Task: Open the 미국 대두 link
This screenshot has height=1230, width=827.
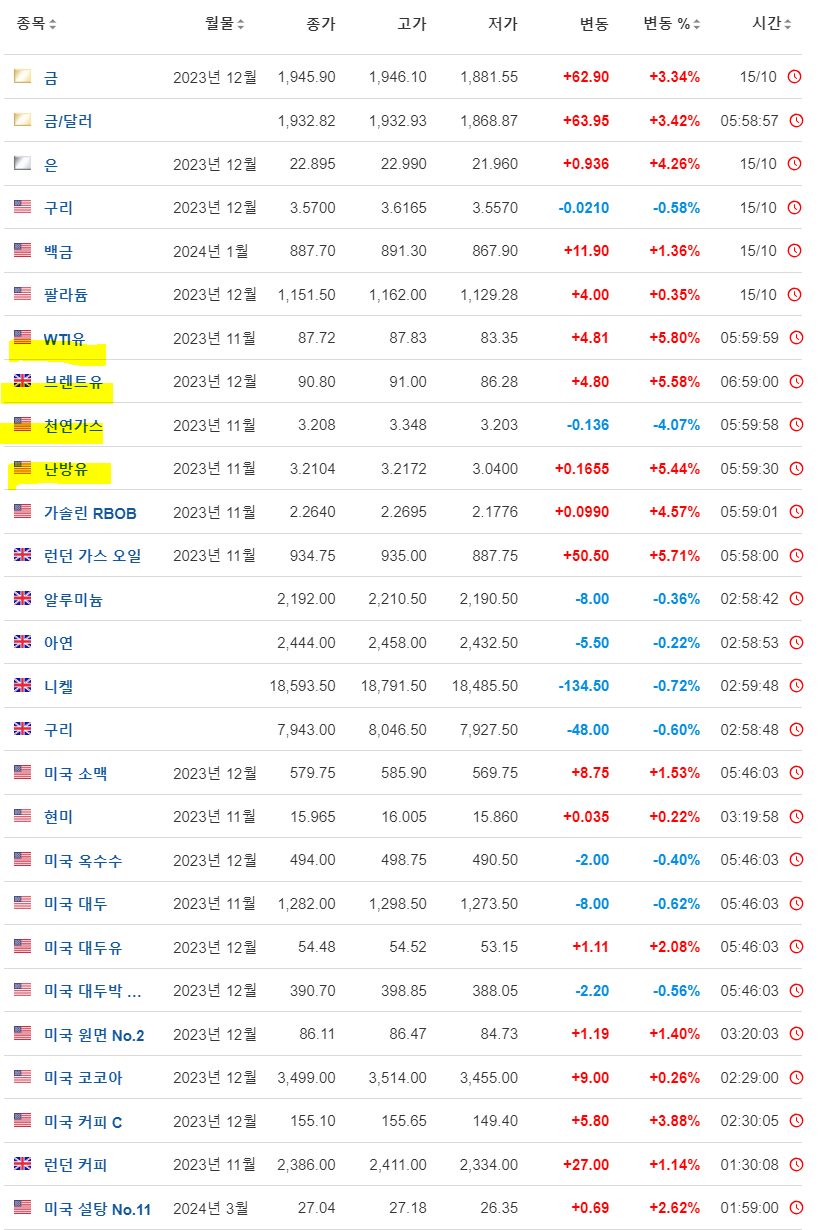Action: pos(75,904)
